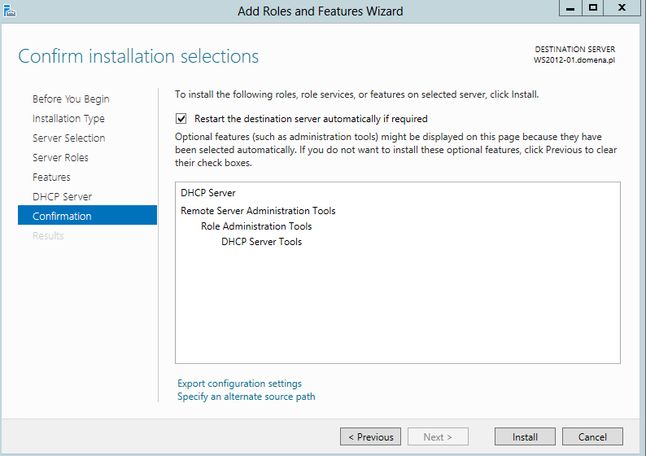Viewport: 646px width, 456px height.
Task: Go to the Before You Begin step
Action: coord(71,99)
